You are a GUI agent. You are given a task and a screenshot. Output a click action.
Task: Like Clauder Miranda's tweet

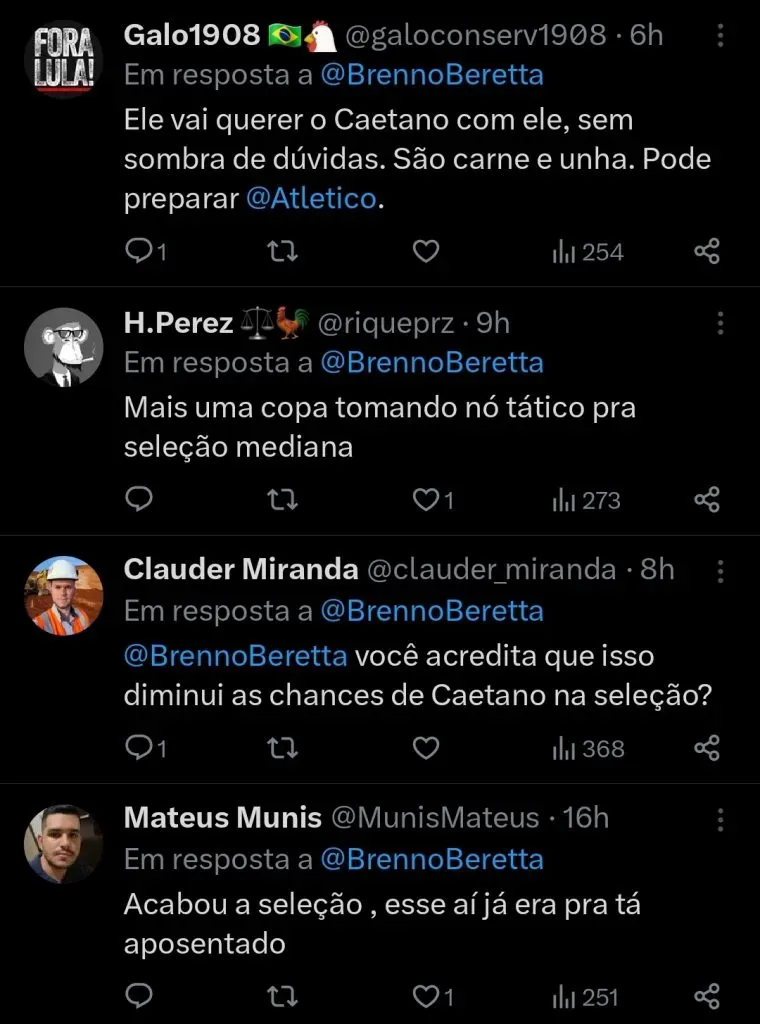pyautogui.click(x=426, y=747)
